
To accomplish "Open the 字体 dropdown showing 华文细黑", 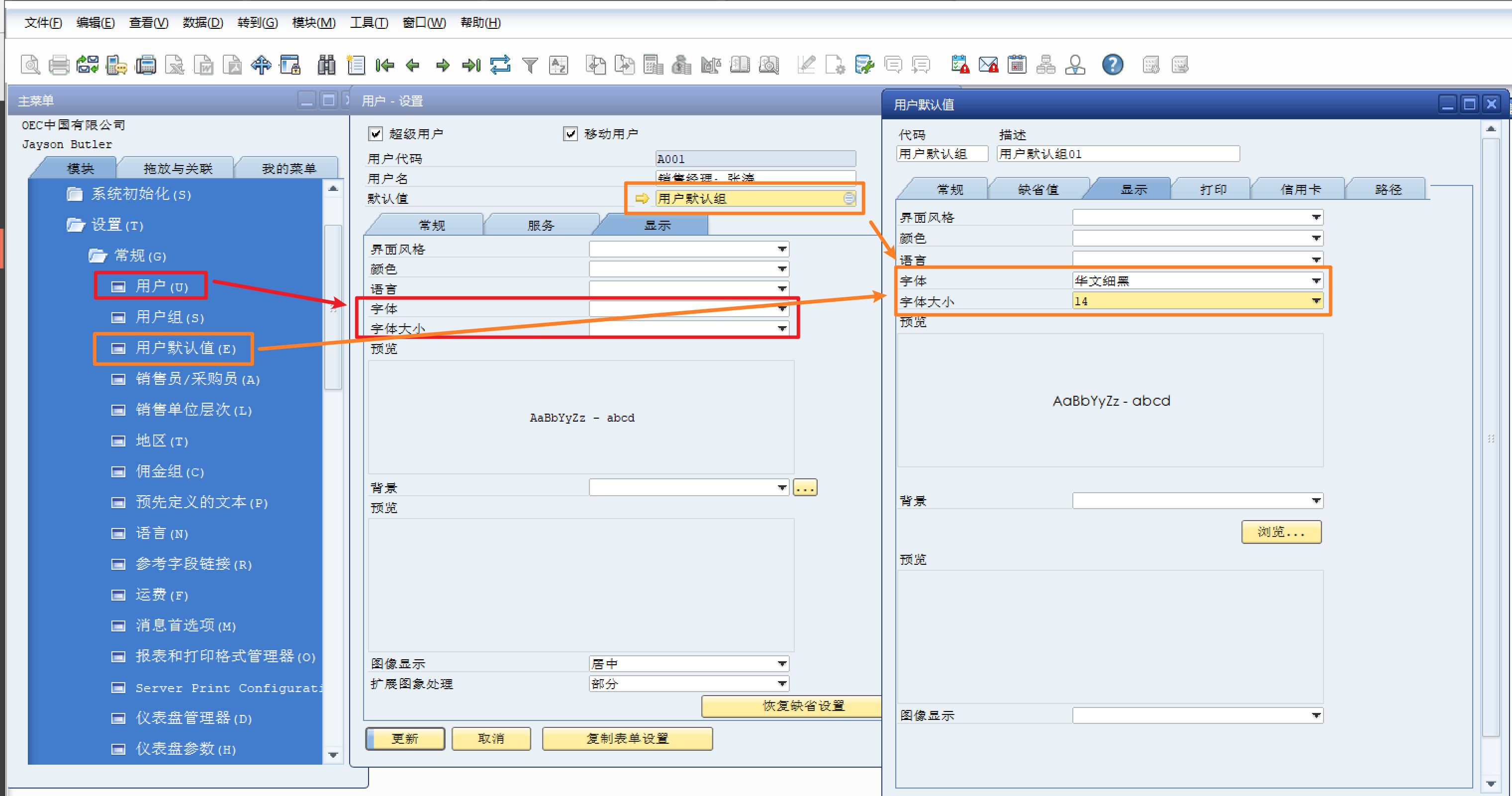I will [x=1316, y=281].
